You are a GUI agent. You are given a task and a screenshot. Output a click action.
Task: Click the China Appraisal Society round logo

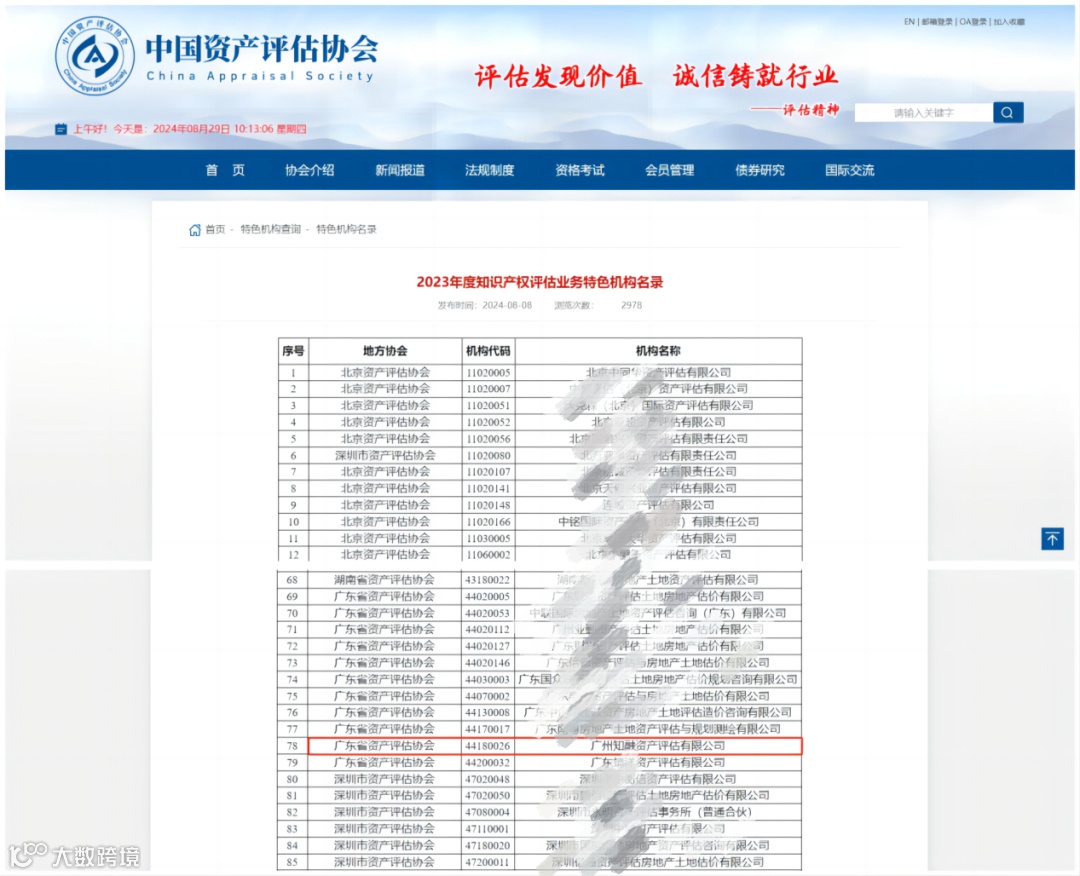tap(94, 56)
